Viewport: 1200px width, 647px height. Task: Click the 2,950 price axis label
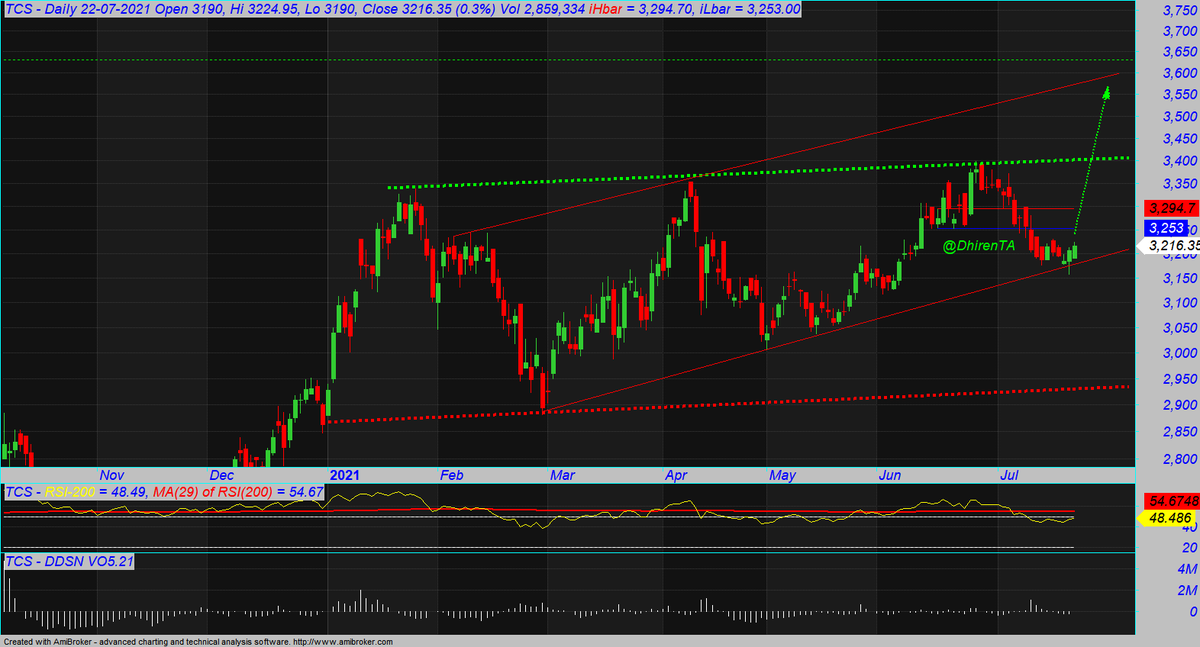pos(1179,380)
